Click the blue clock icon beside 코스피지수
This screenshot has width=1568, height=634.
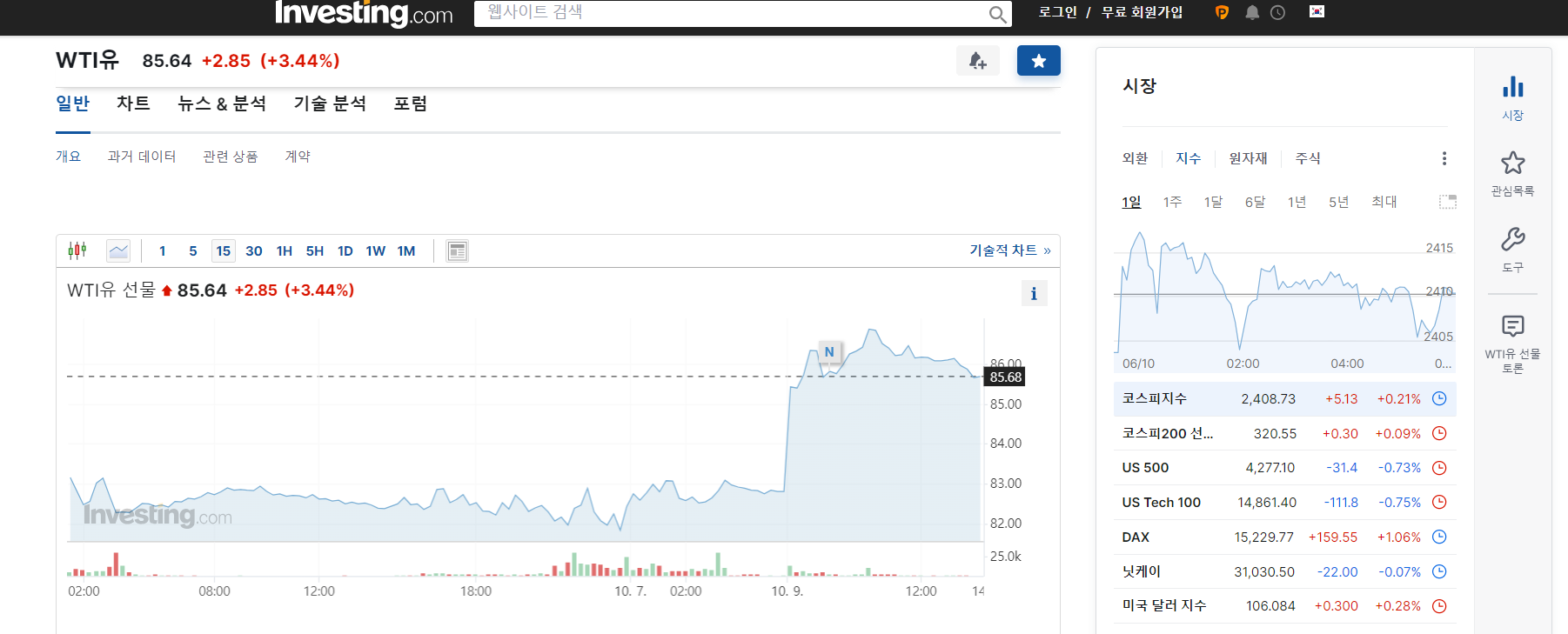pyautogui.click(x=1439, y=398)
